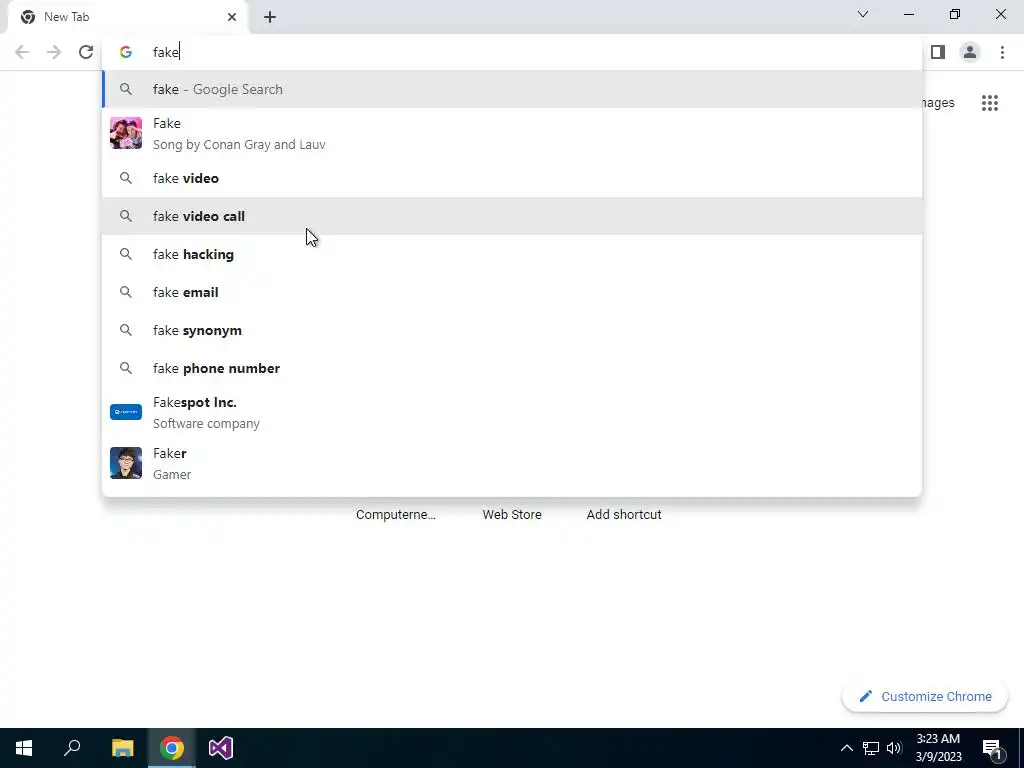Select the 'fake hacking' suggestion
Screen dimensions: 1024x768
512,254
